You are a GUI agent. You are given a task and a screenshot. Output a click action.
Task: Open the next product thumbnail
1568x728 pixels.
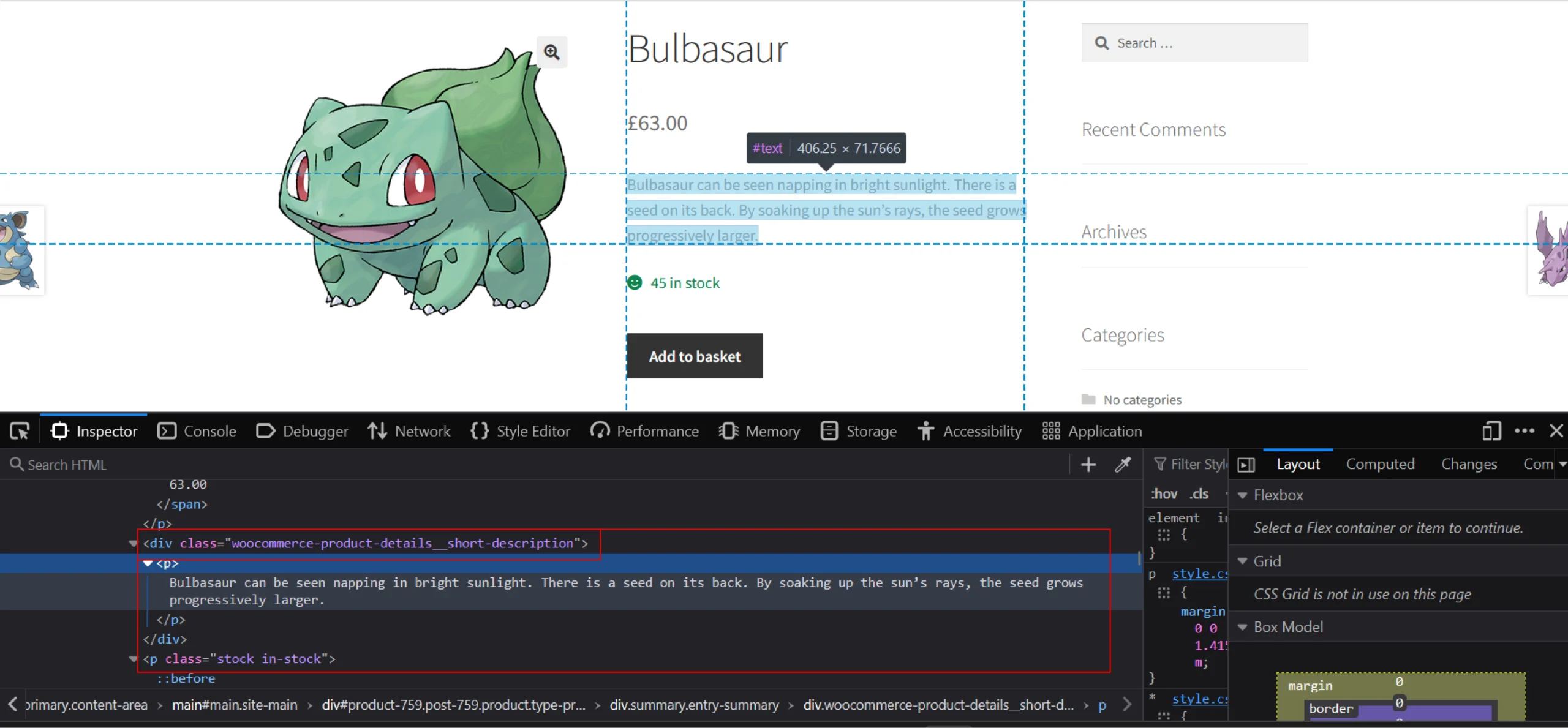1548,250
